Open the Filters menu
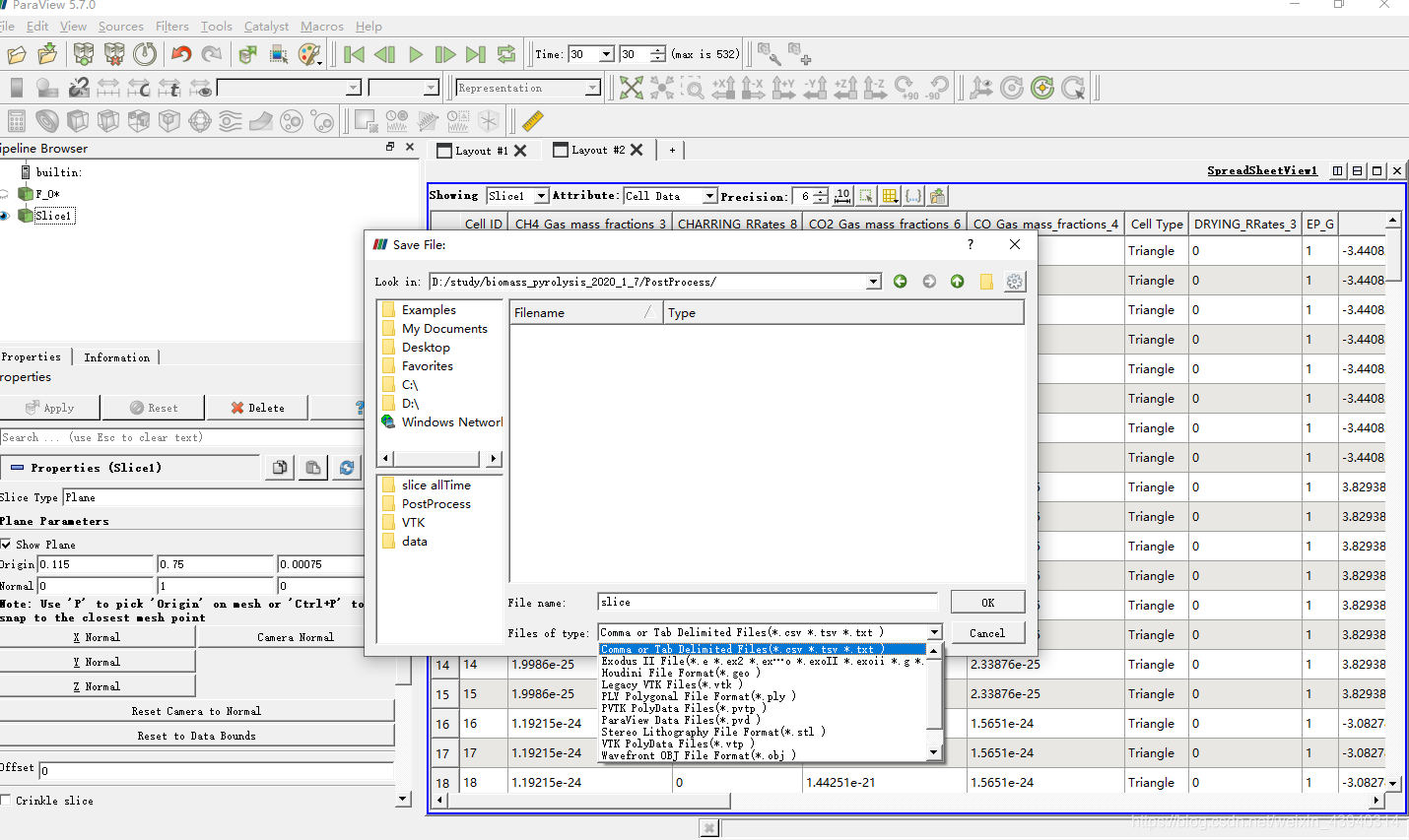Image resolution: width=1409 pixels, height=840 pixels. point(172,27)
